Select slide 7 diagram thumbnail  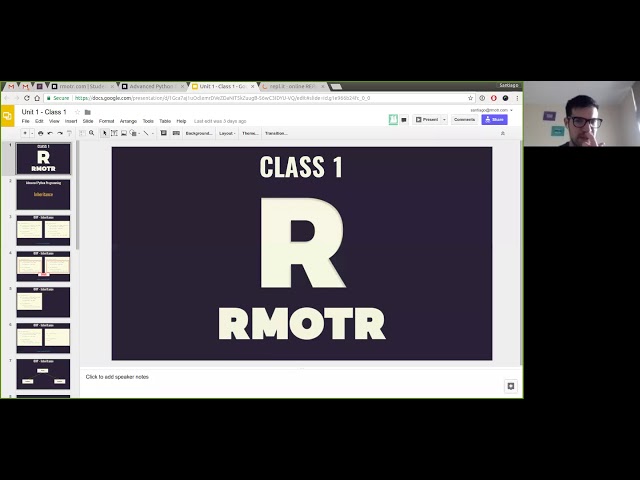43,374
